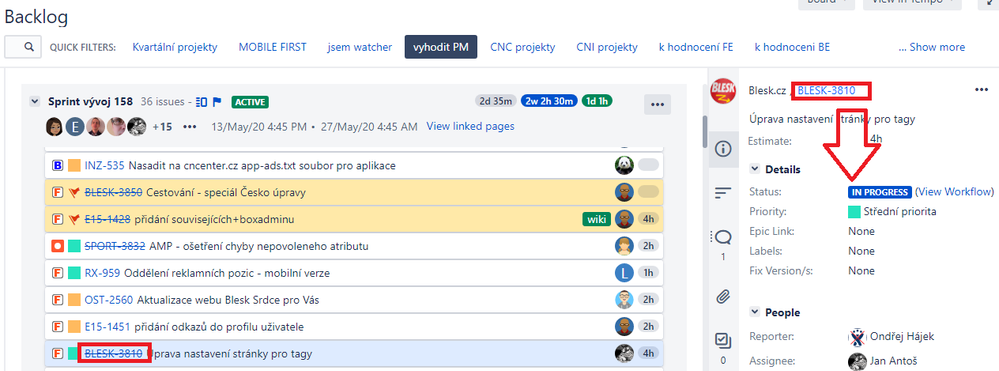Image resolution: width=999 pixels, height=371 pixels.
Task: Click the green 1d 1h time badge
Action: 597,101
